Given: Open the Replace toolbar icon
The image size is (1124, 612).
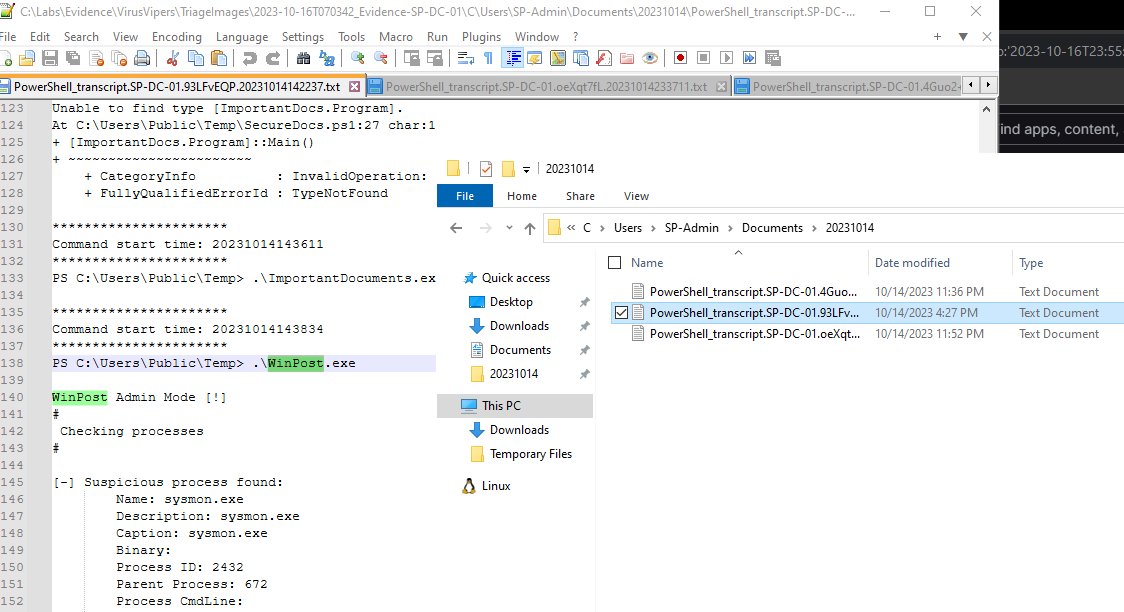Looking at the screenshot, I should click(327, 58).
